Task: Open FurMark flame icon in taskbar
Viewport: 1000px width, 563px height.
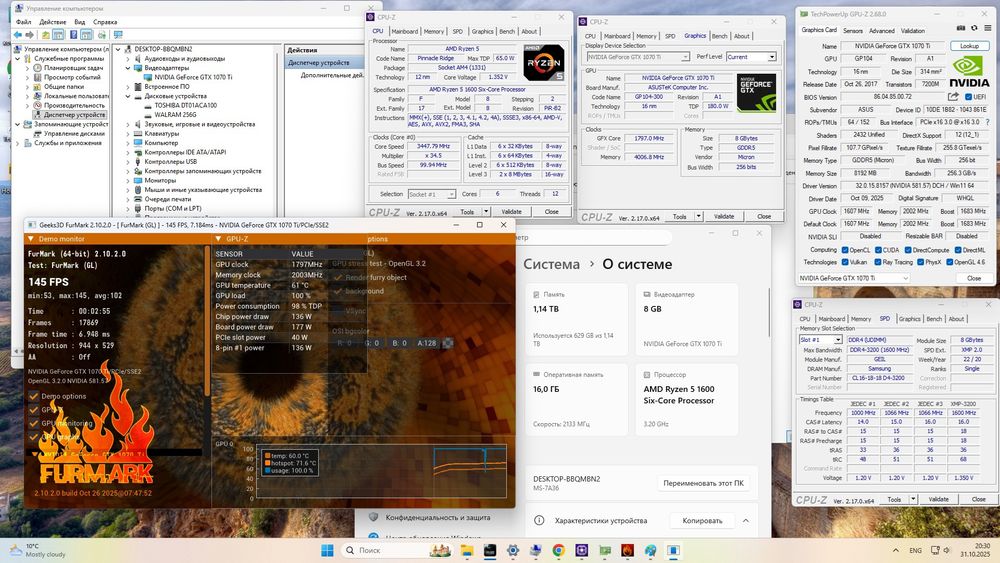Action: [628, 550]
